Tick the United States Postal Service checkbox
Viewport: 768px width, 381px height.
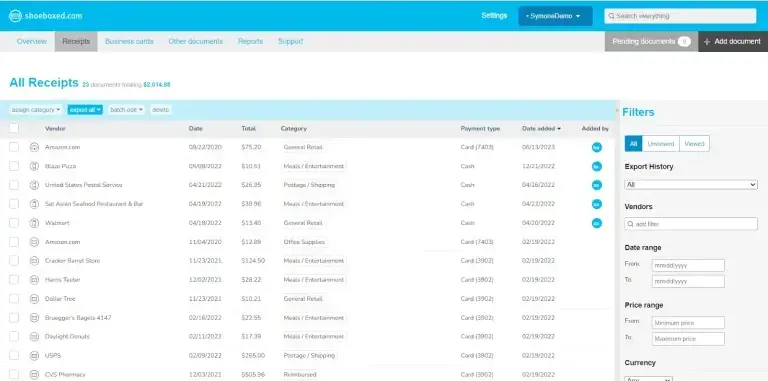pyautogui.click(x=14, y=185)
